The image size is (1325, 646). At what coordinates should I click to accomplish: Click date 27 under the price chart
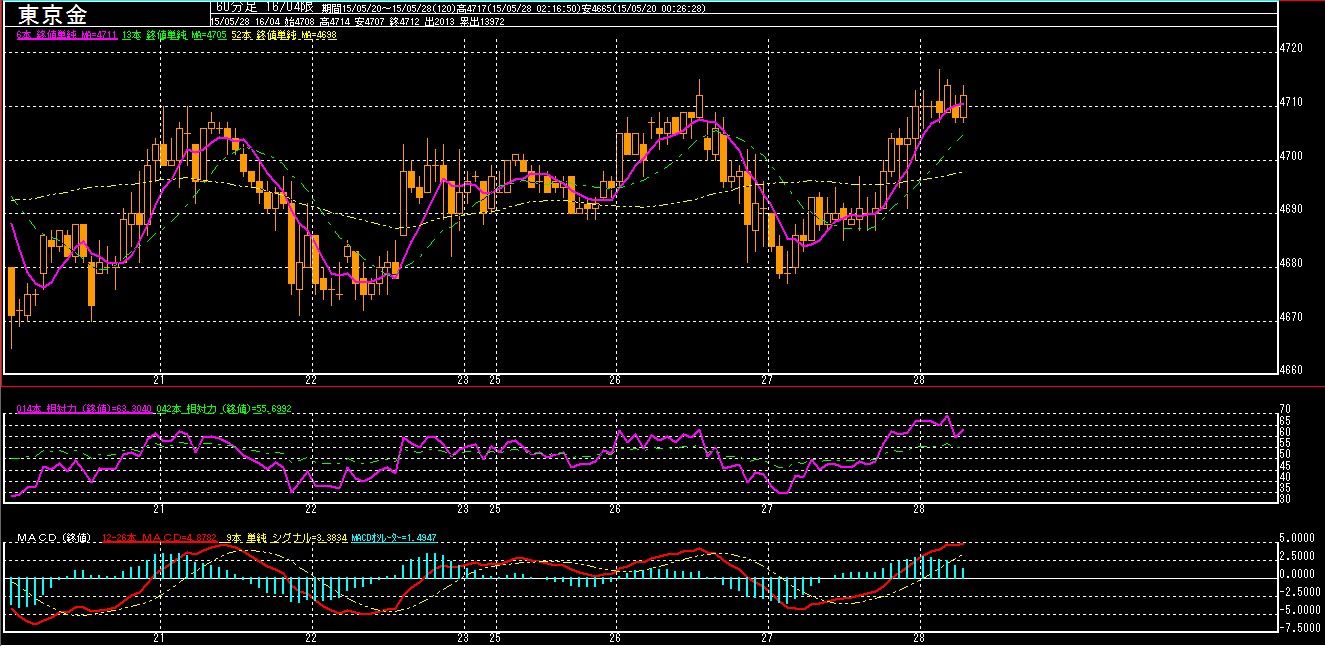(x=767, y=380)
